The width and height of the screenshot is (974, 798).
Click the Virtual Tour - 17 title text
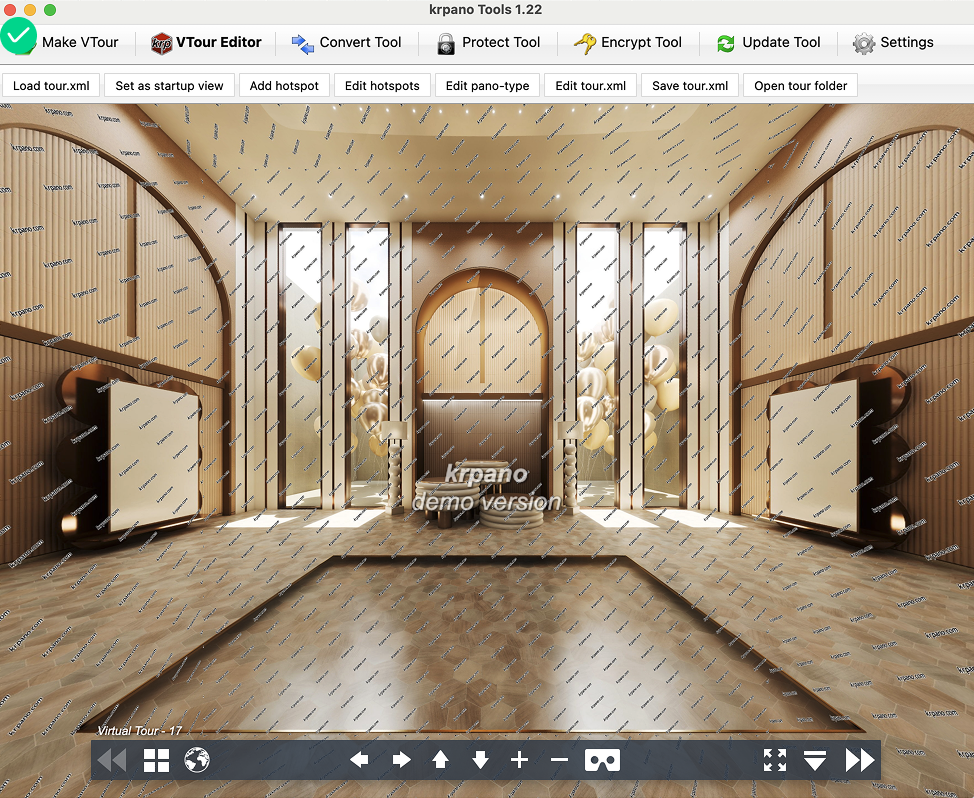(x=140, y=731)
